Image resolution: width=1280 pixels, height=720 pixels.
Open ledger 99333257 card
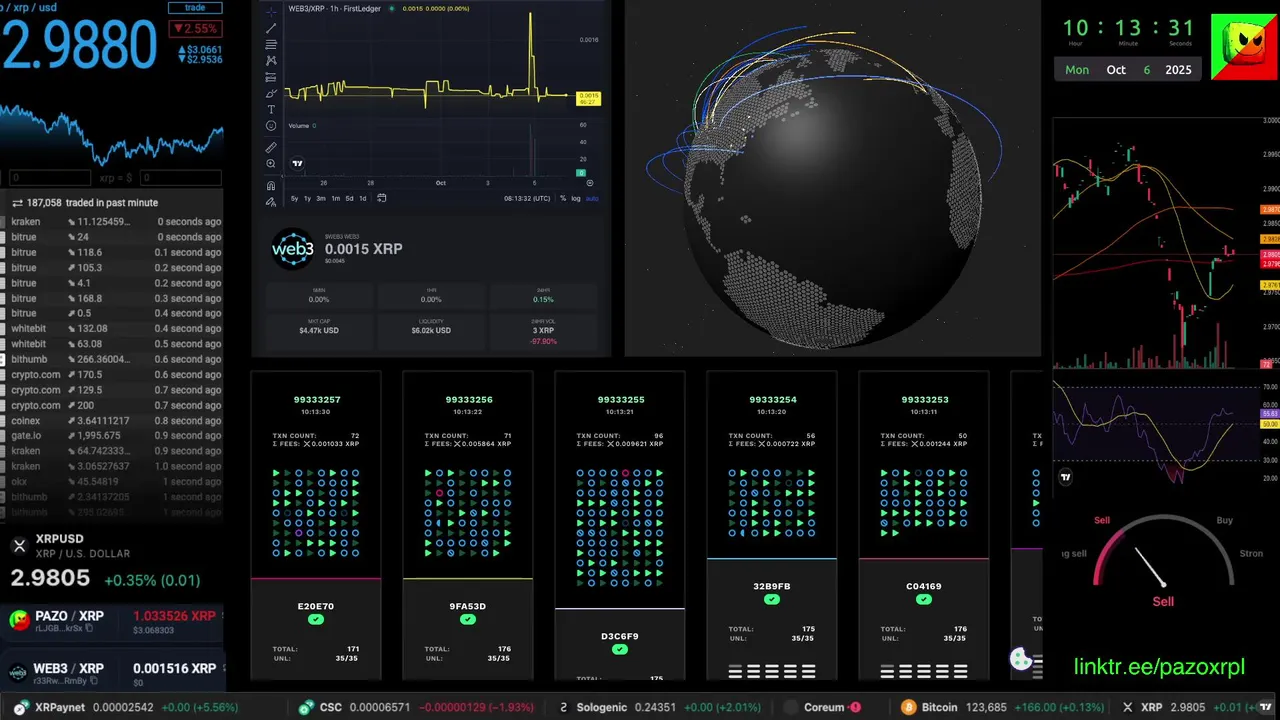pos(316,525)
